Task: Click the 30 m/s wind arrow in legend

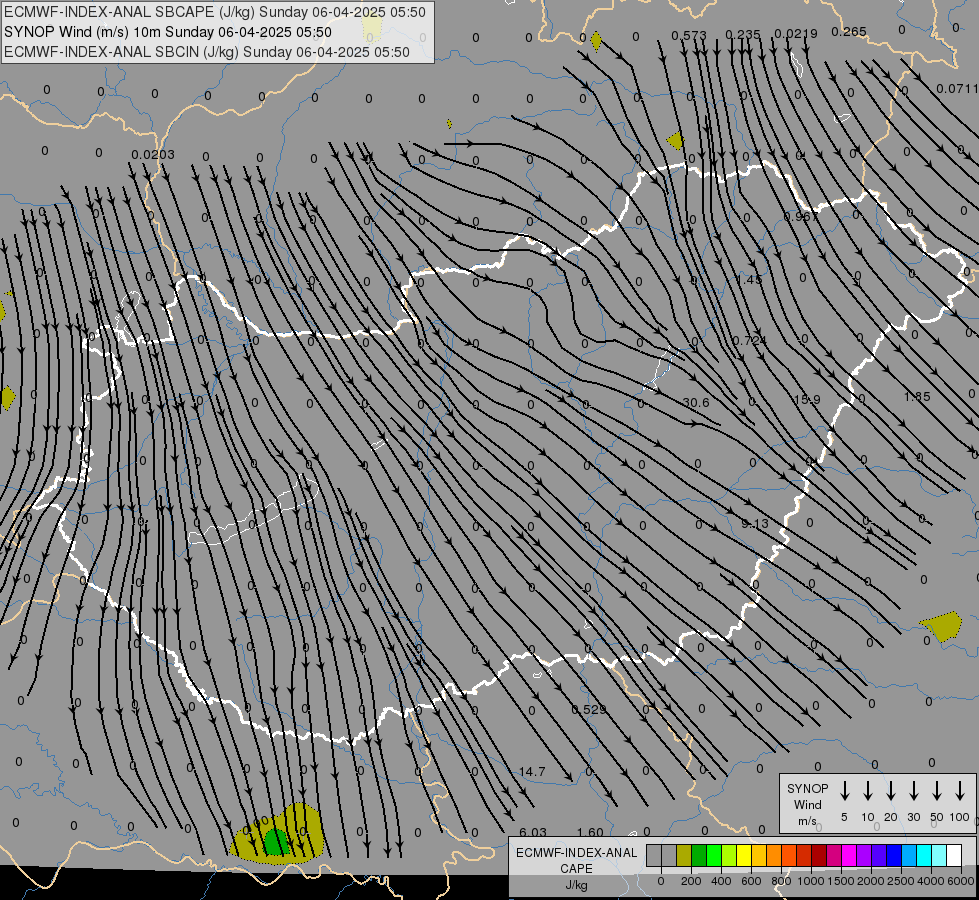Action: pyautogui.click(x=913, y=791)
